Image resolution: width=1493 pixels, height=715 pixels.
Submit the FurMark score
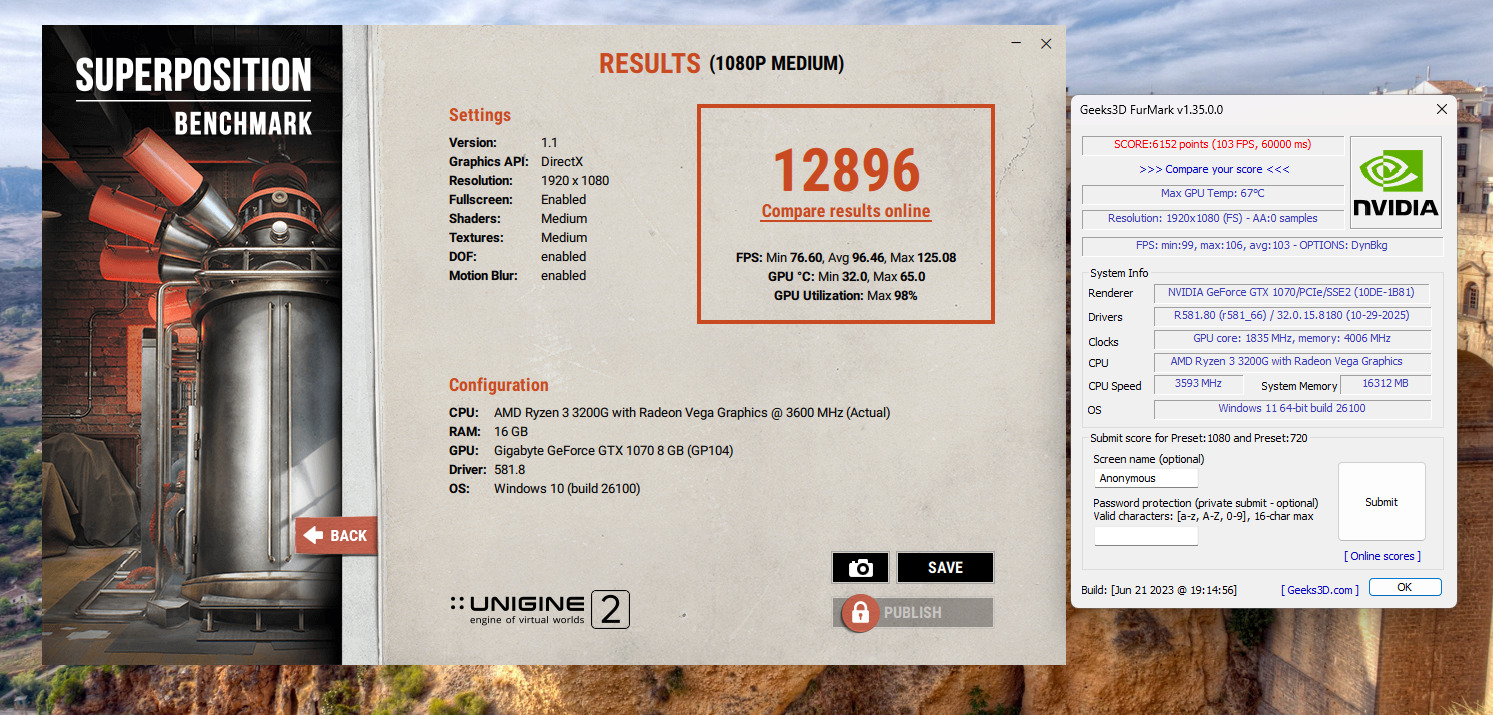point(1381,502)
